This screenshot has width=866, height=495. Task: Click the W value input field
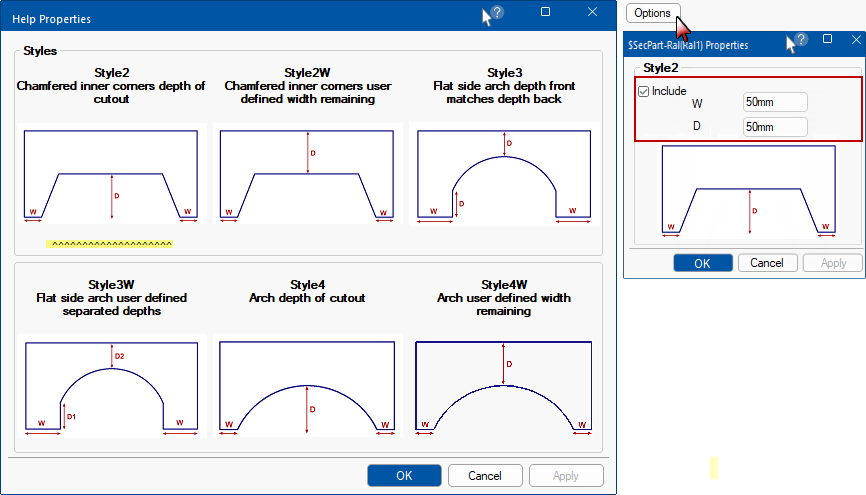pyautogui.click(x=775, y=102)
